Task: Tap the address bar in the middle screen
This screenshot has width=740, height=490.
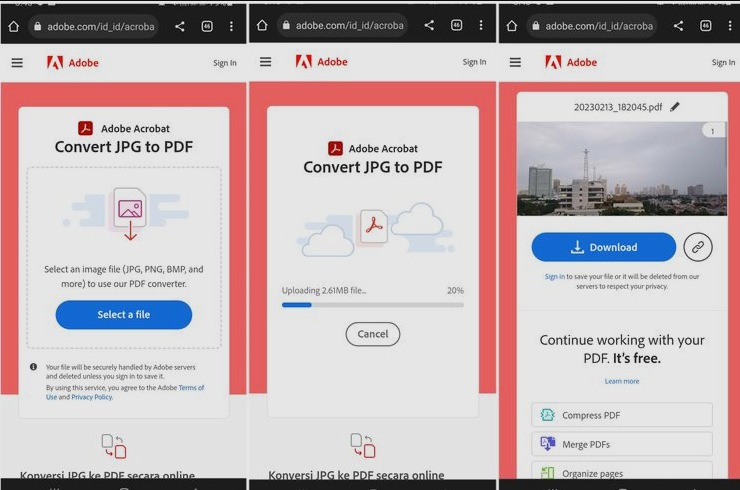Action: (343, 25)
